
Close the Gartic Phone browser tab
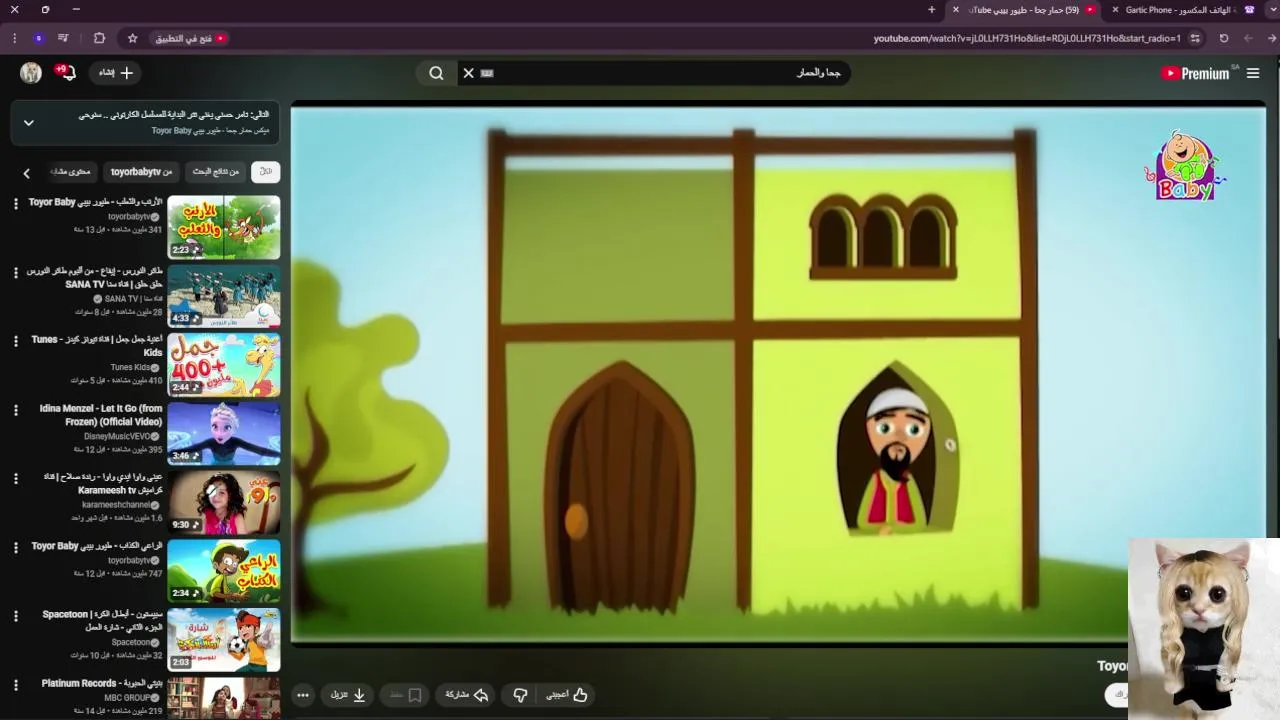(x=1115, y=10)
